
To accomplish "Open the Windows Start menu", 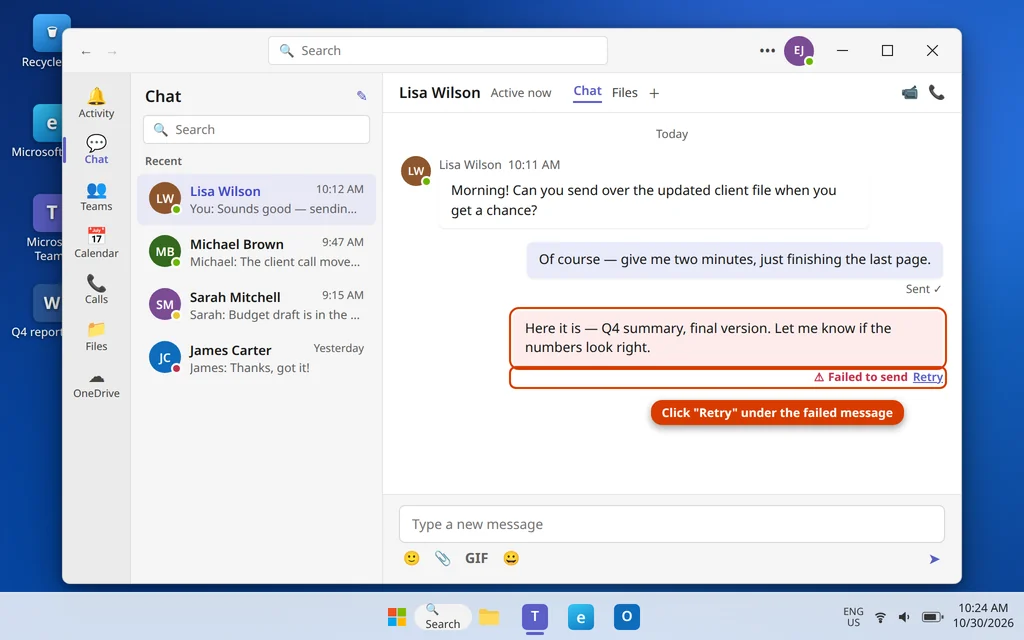I will pos(396,616).
